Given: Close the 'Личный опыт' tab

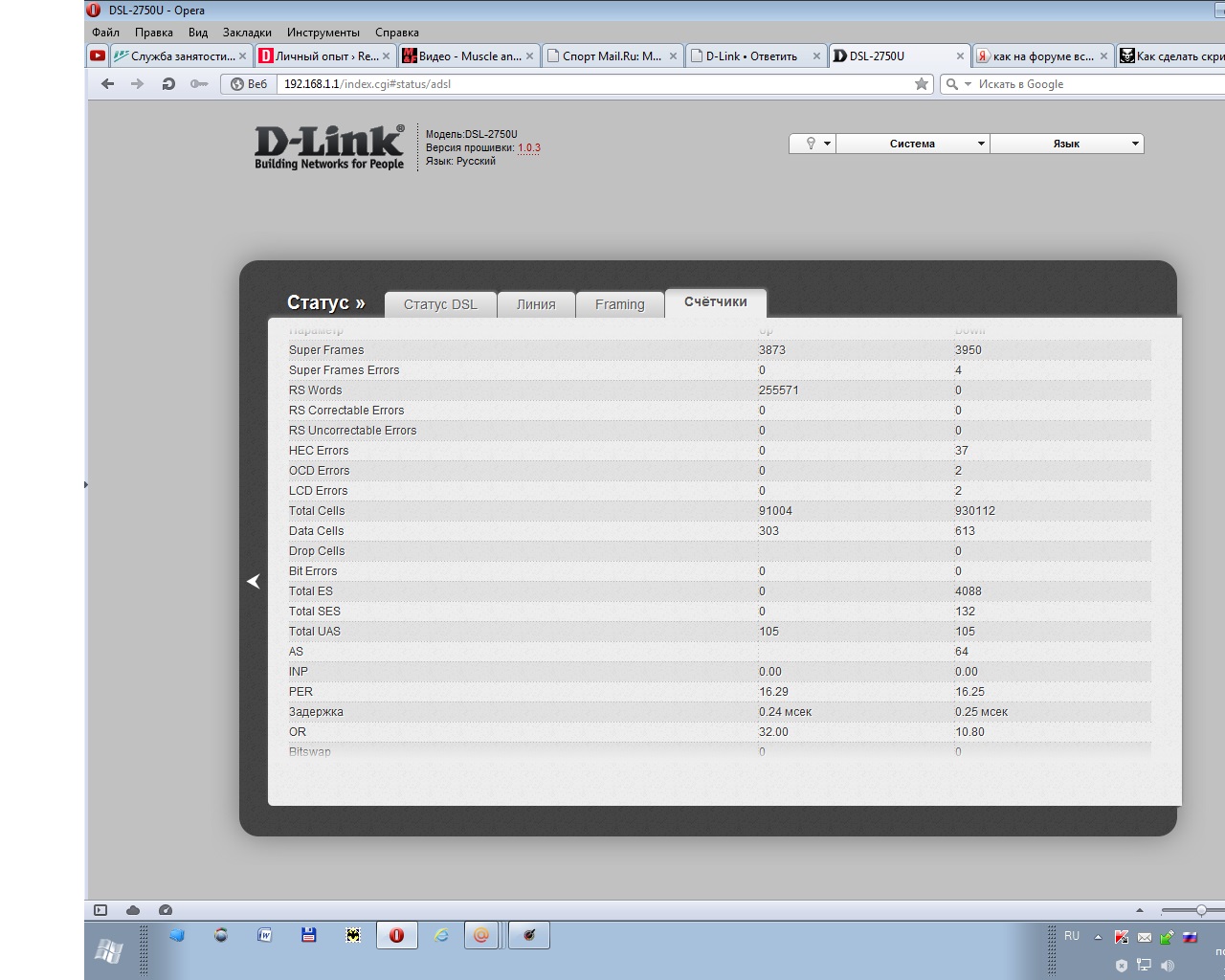Looking at the screenshot, I should click(387, 56).
